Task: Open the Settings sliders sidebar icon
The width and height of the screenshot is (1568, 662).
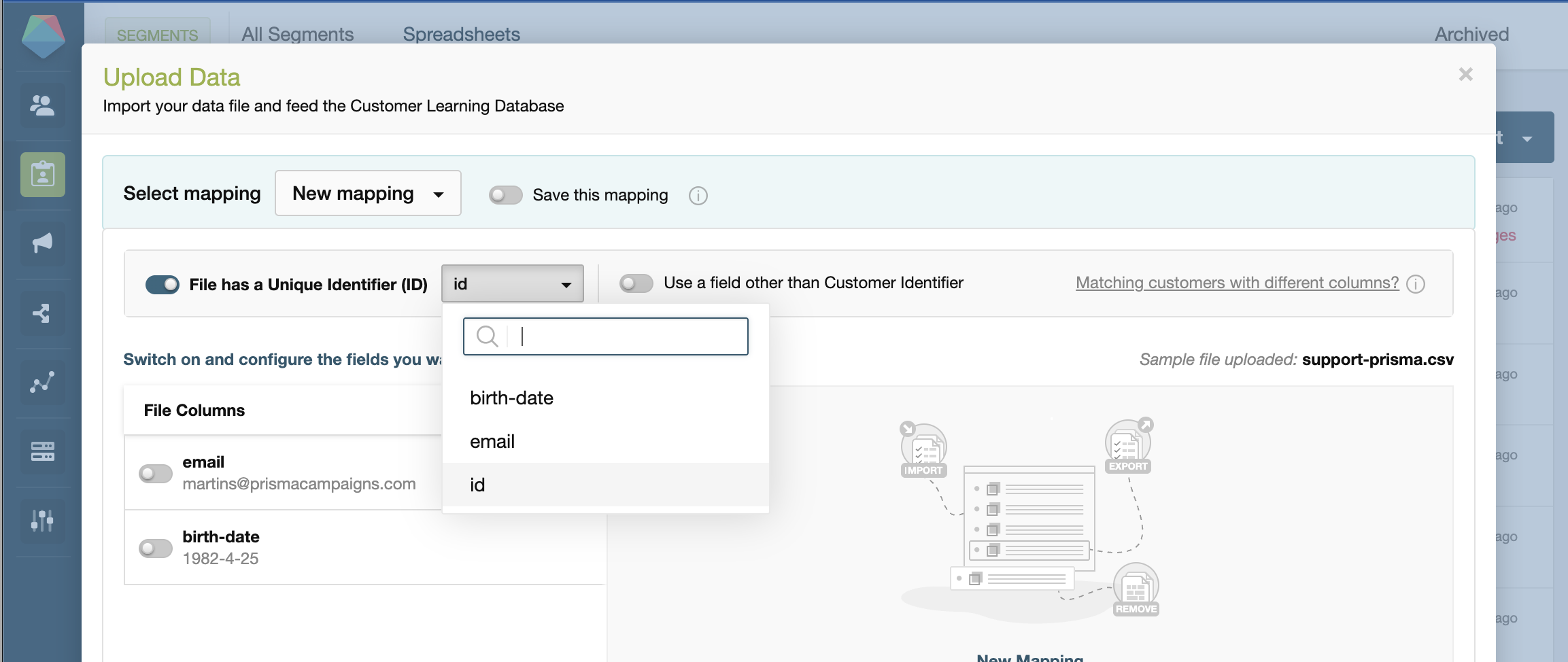Action: pyautogui.click(x=43, y=521)
